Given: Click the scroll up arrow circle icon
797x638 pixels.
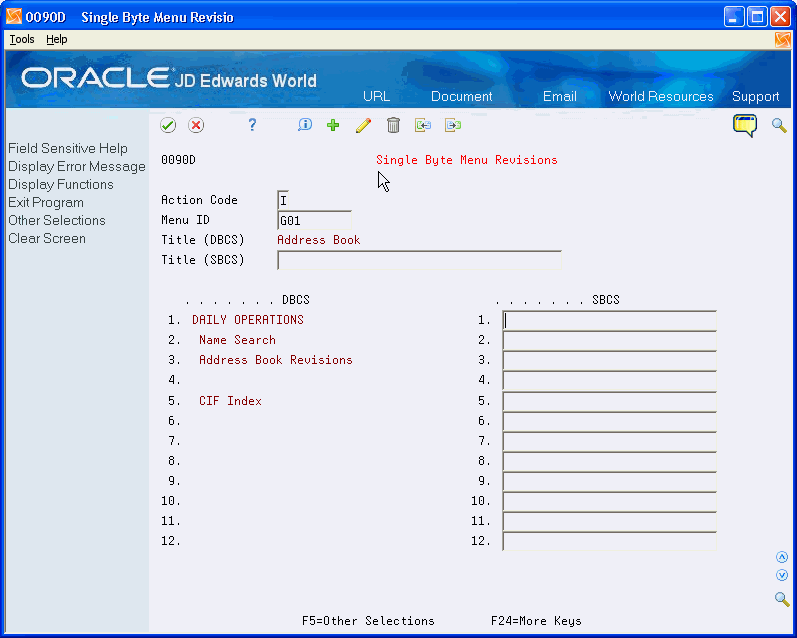Looking at the screenshot, I should (x=782, y=557).
